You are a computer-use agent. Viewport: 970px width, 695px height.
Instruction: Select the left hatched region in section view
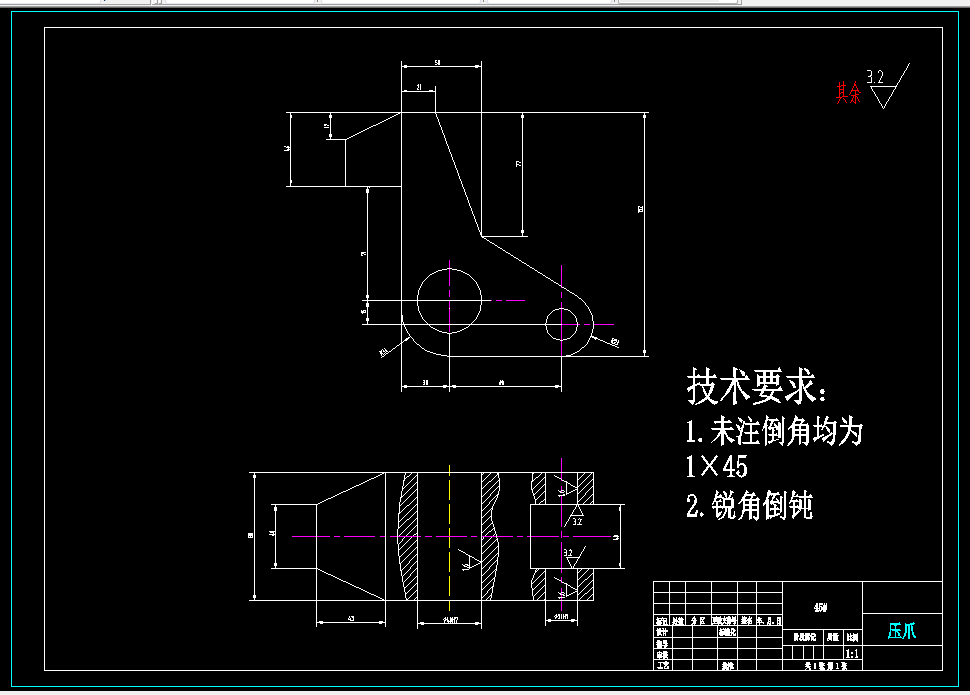[408, 537]
